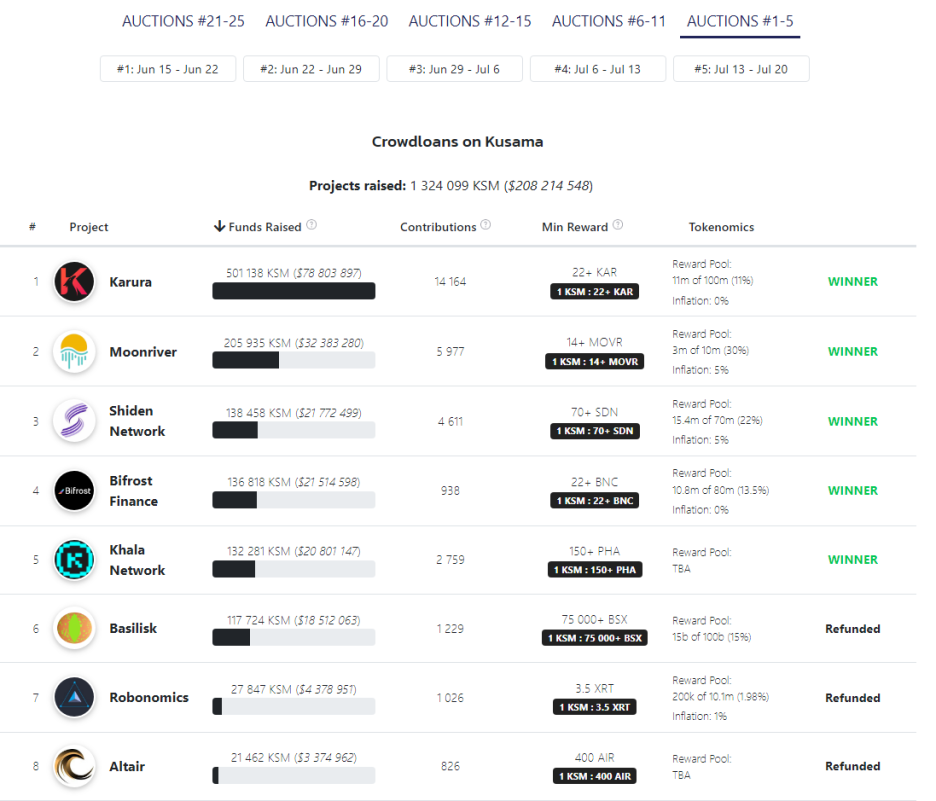Switch to the Auctions #12-15 tab
This screenshot has height=801, width=936.
pyautogui.click(x=470, y=21)
